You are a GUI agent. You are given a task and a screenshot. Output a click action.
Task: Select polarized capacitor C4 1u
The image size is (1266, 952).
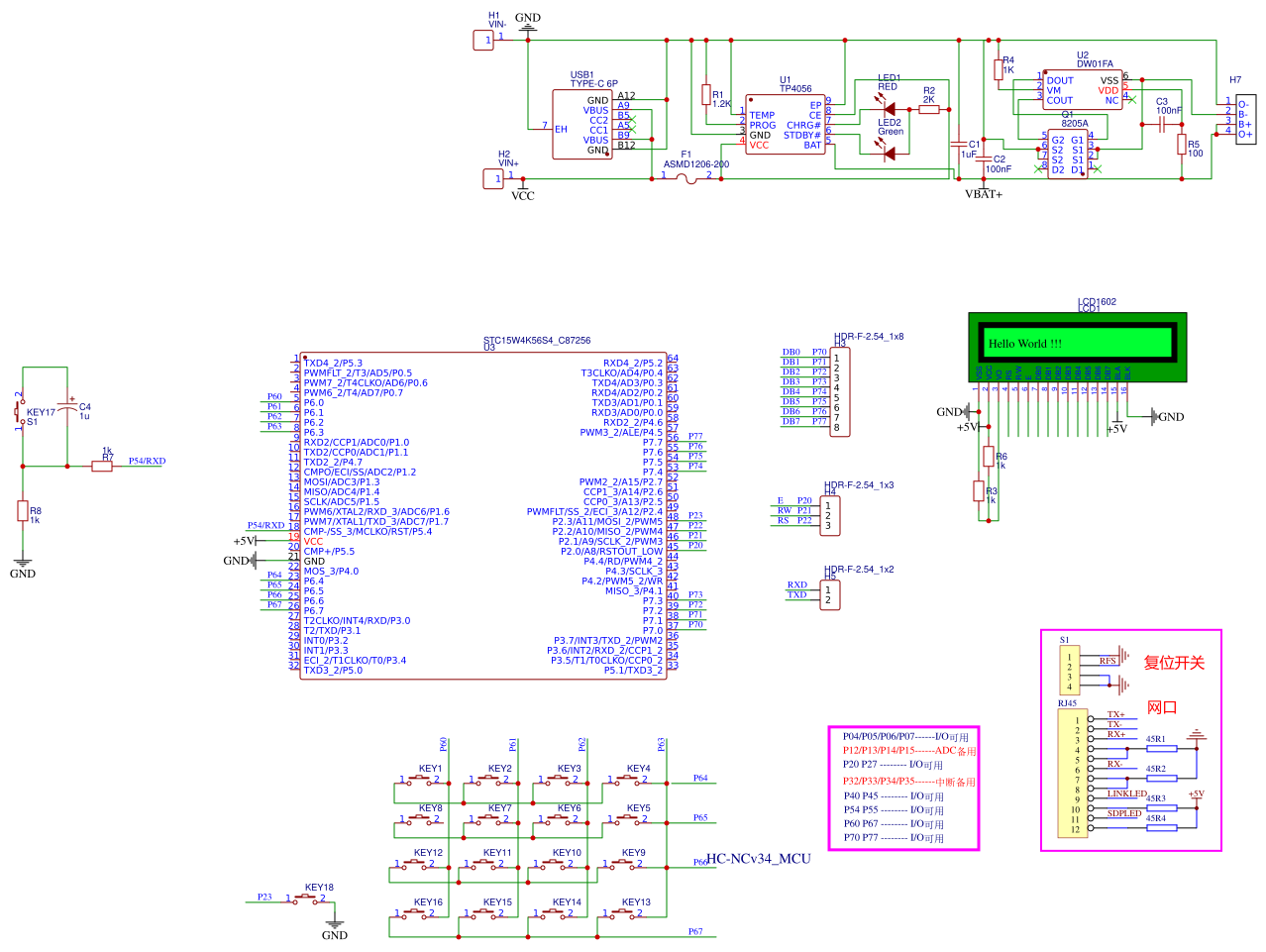pos(67,405)
